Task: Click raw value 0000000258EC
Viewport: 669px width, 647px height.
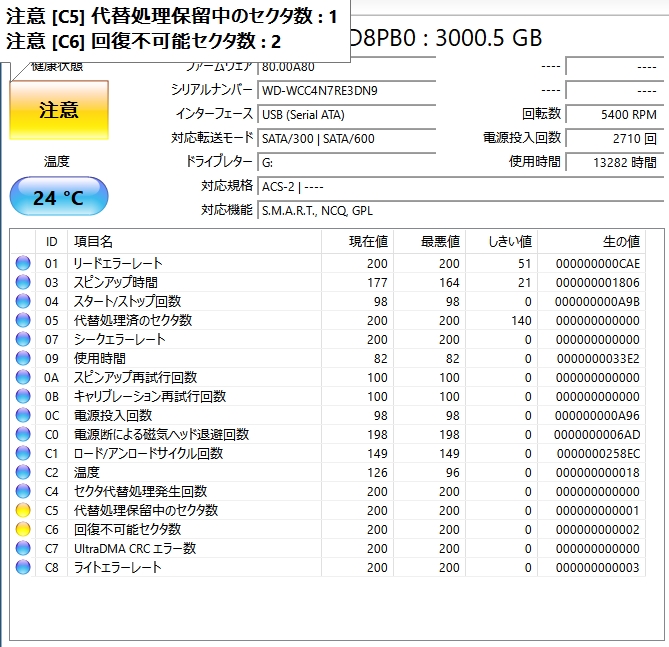Action: [x=598, y=453]
